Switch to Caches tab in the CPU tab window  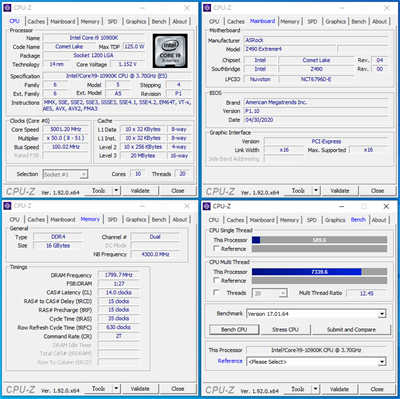coord(36,21)
